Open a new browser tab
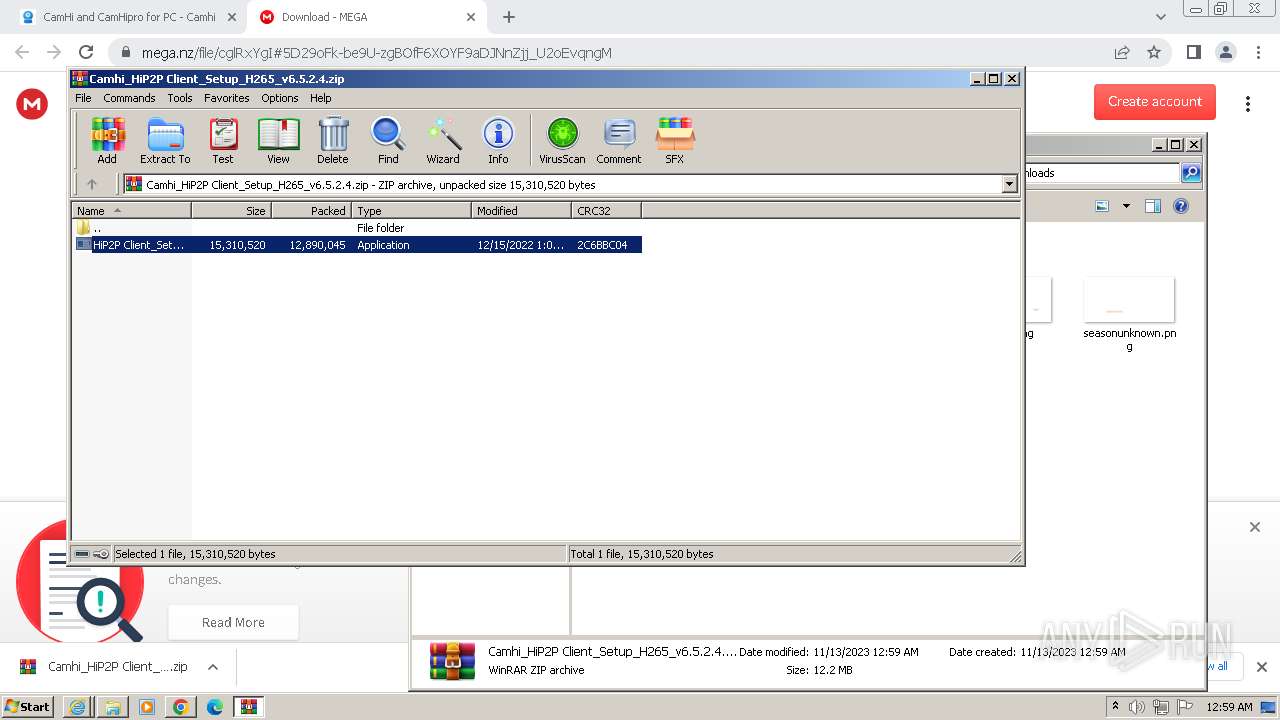The height and width of the screenshot is (720, 1280). coord(509,17)
